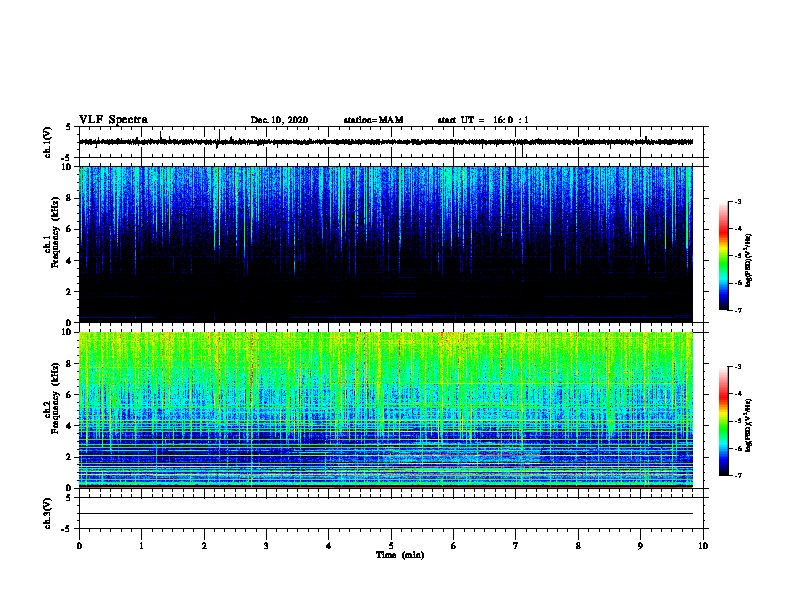Click the "10" frequency tick of ch.2 spectrogram
The height and width of the screenshot is (612, 792).
[67, 332]
